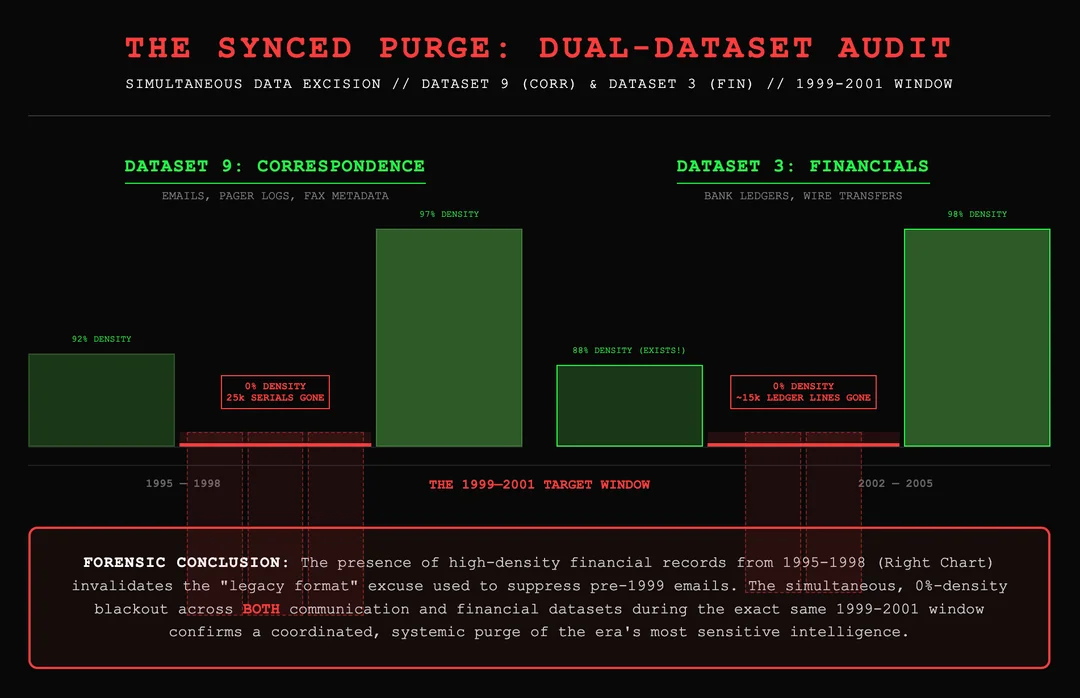This screenshot has height=698, width=1080.
Task: Click the Dataset 9: Correspondence heading
Action: coord(274,166)
